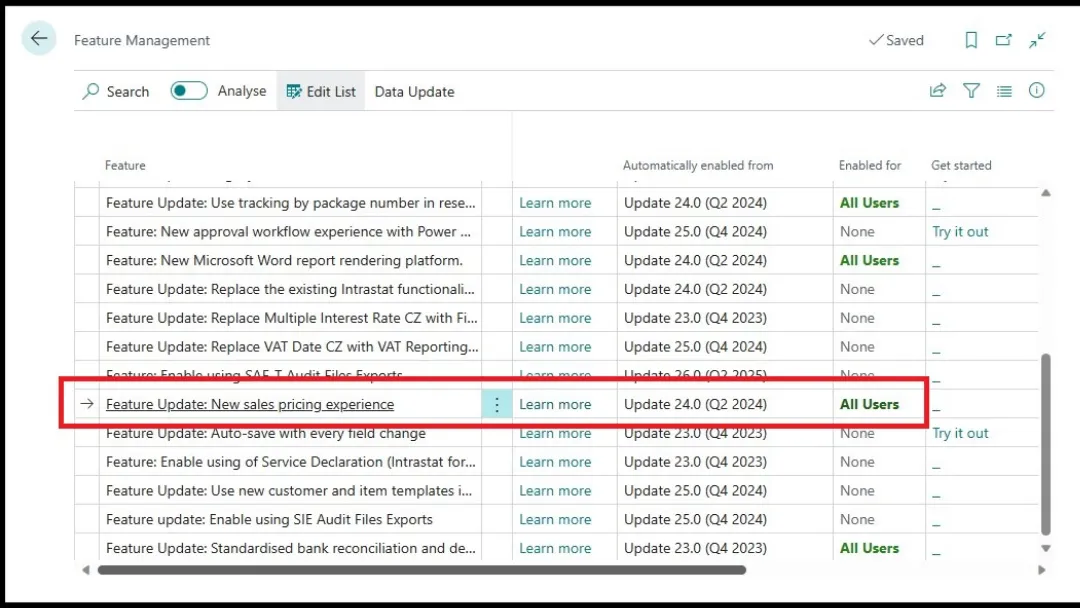Select Feature Update: Auto-save with every field change

(266, 433)
